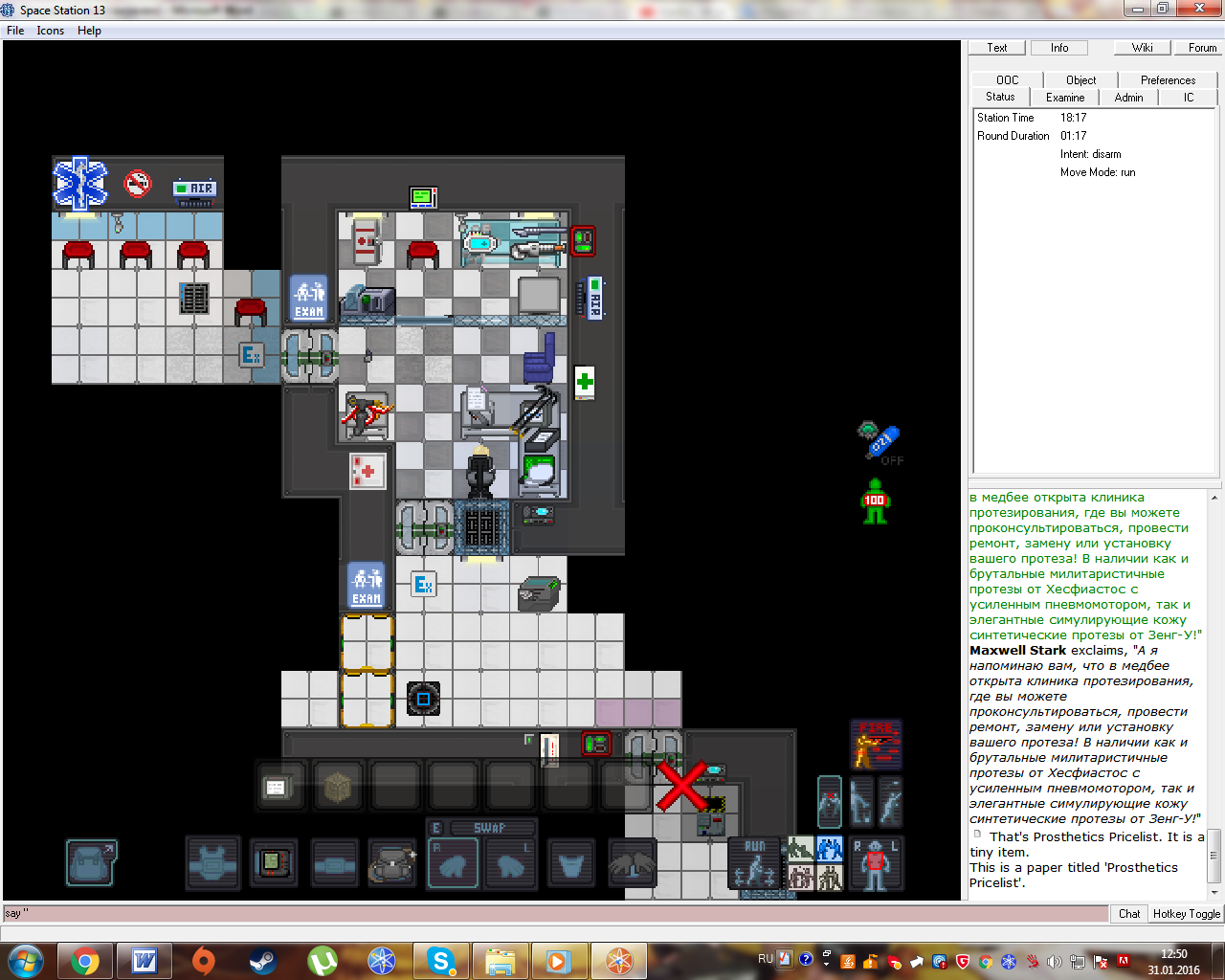Image resolution: width=1225 pixels, height=980 pixels.
Task: Open the Wiki tab
Action: (x=1143, y=48)
